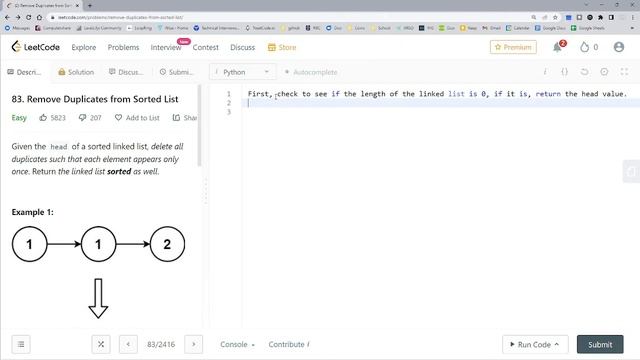This screenshot has height=360, width=640.
Task: Click the problem title text
Action: [95, 99]
